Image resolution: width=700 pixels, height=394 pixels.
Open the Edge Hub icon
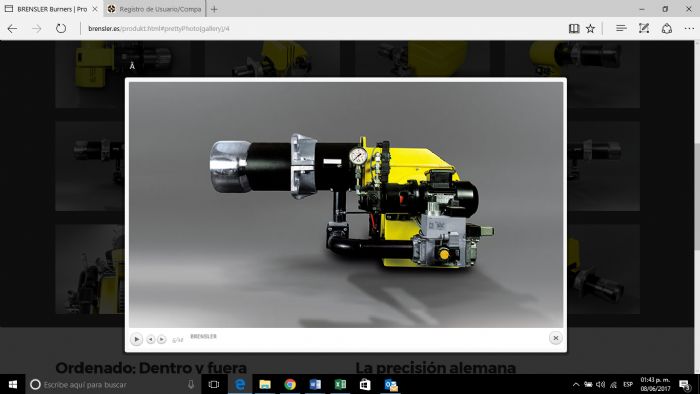click(x=621, y=29)
